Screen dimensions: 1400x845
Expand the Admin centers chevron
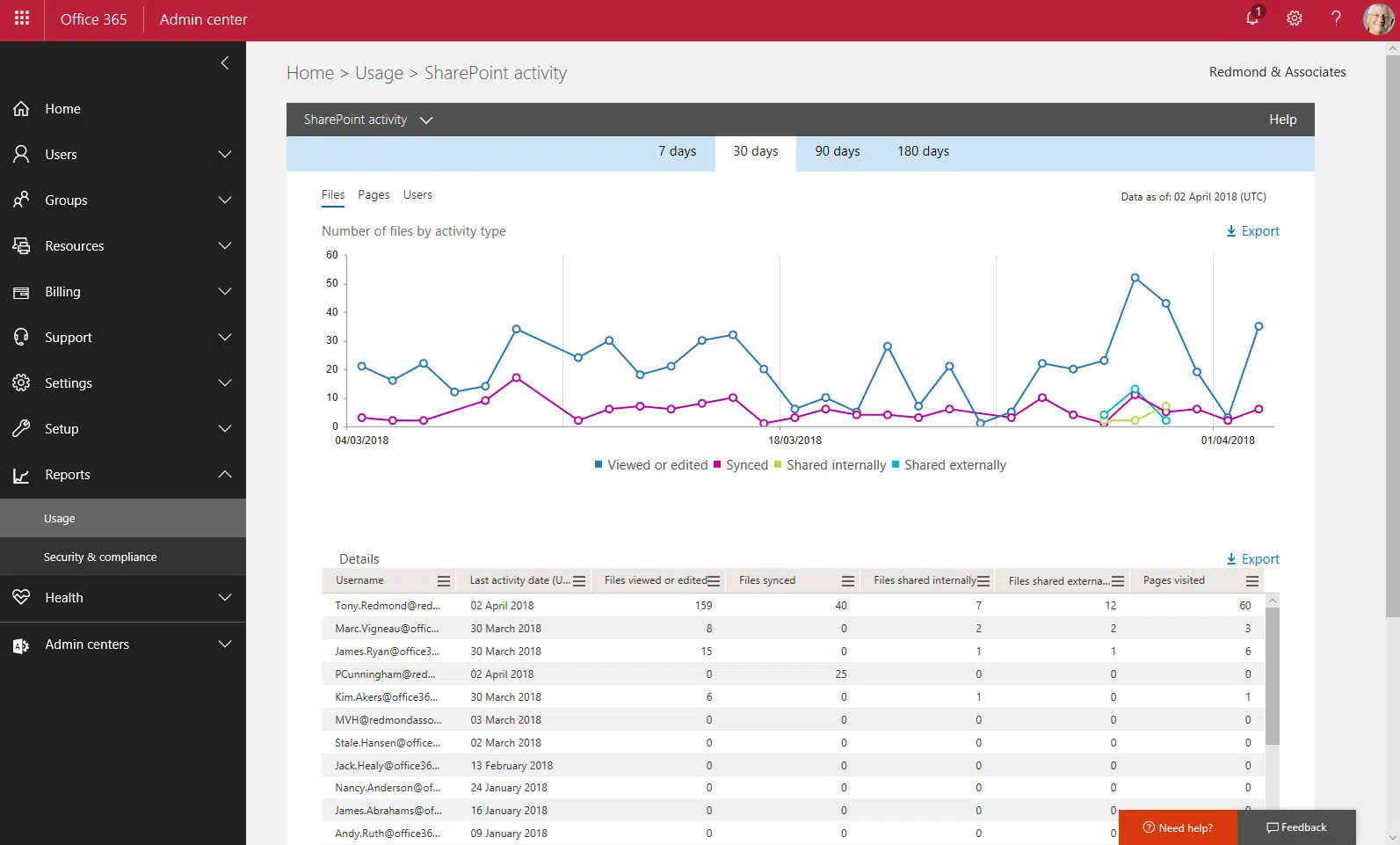225,644
